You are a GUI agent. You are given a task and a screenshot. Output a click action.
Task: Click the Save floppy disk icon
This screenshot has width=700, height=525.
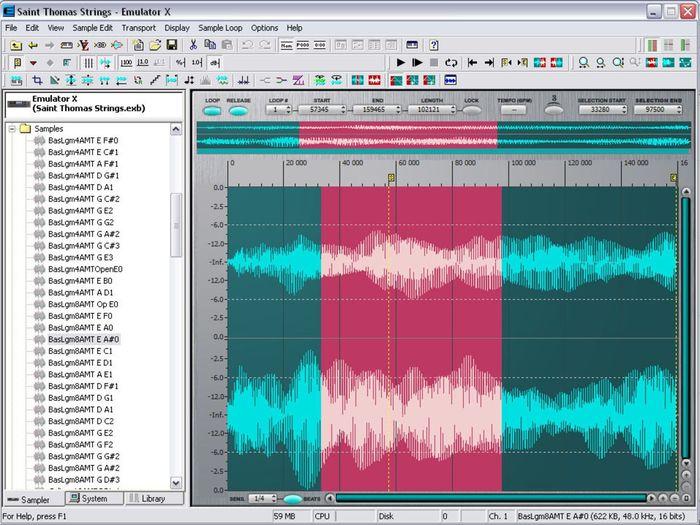[x=172, y=45]
